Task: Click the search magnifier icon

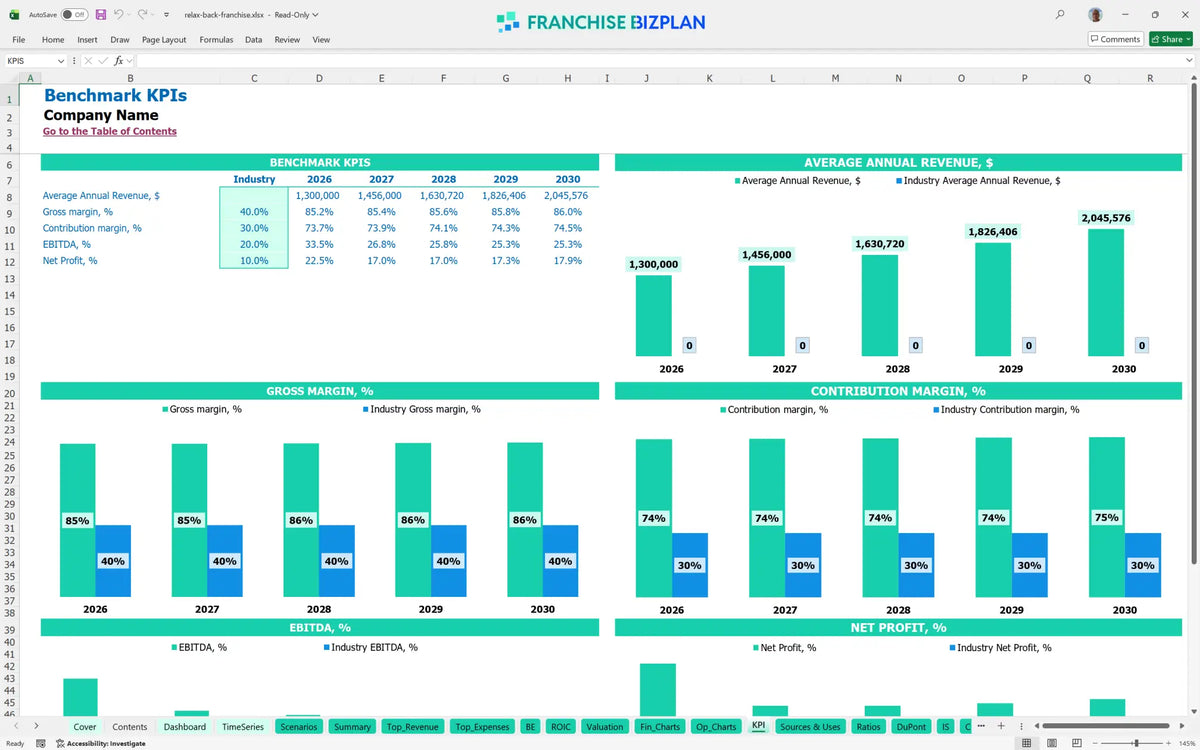Action: click(1060, 15)
